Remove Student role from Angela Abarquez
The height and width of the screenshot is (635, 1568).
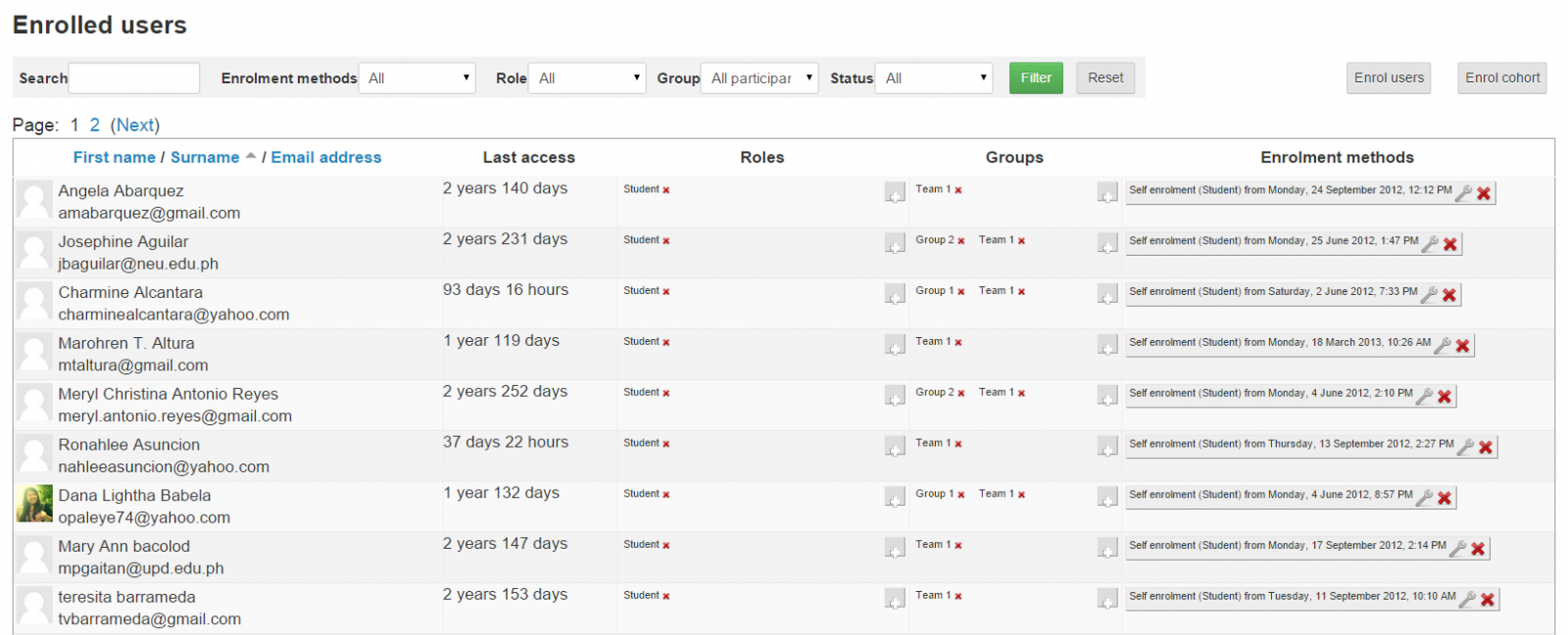click(666, 190)
